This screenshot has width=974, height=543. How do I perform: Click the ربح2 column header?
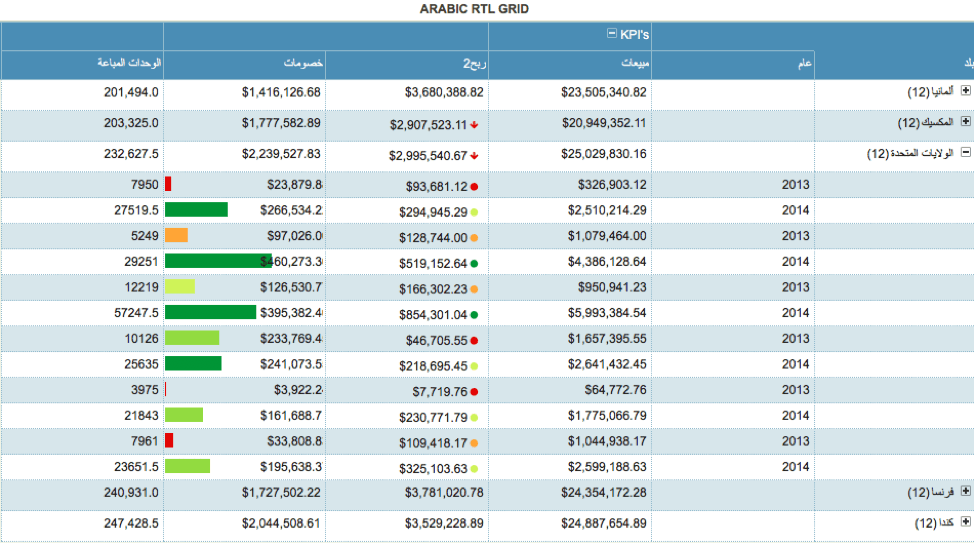[473, 64]
